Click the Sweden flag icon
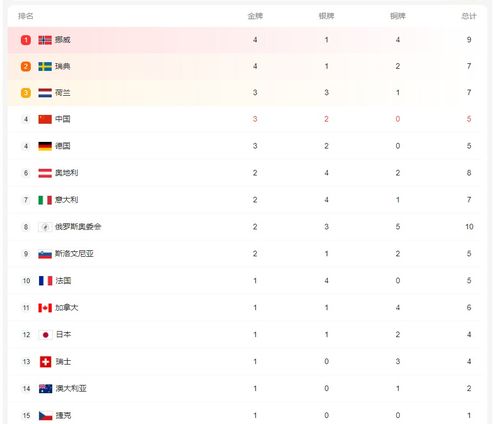This screenshot has width=500, height=424. pos(45,66)
